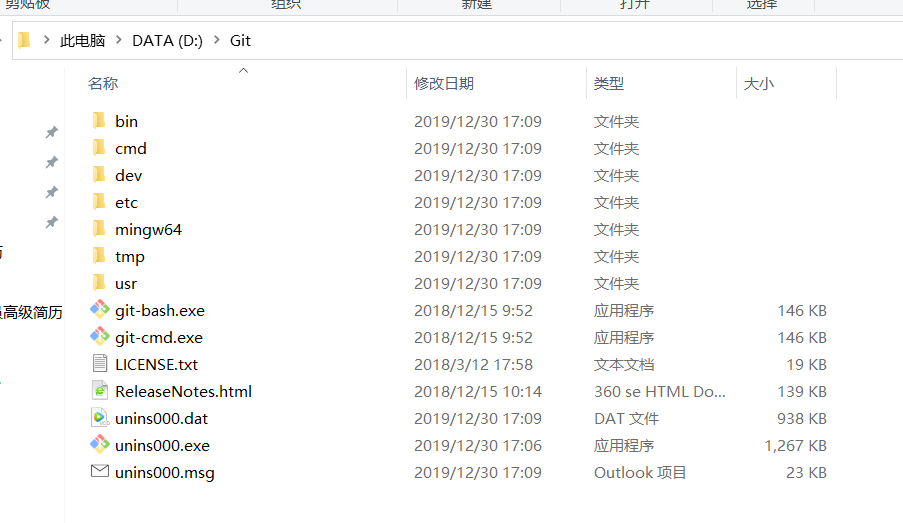The image size is (903, 523).
Task: Click date 2019/12/30 17:06
Action: (478, 446)
